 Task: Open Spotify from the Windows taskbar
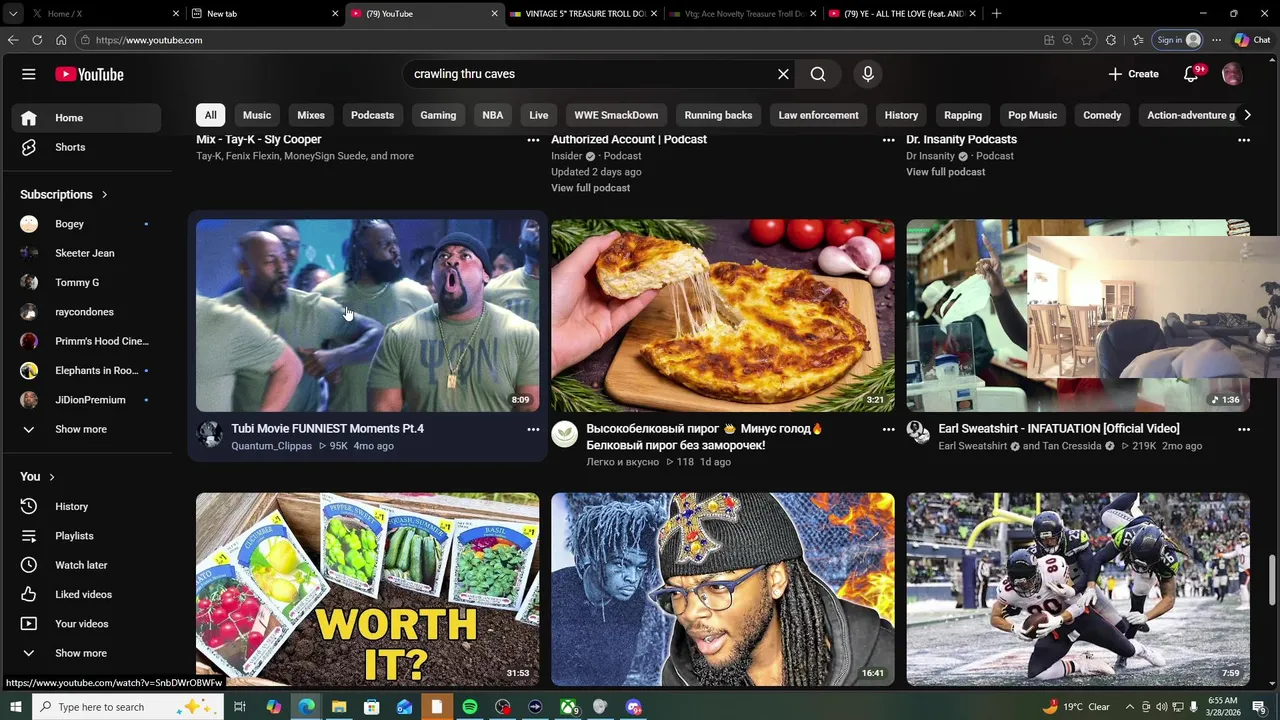(470, 707)
